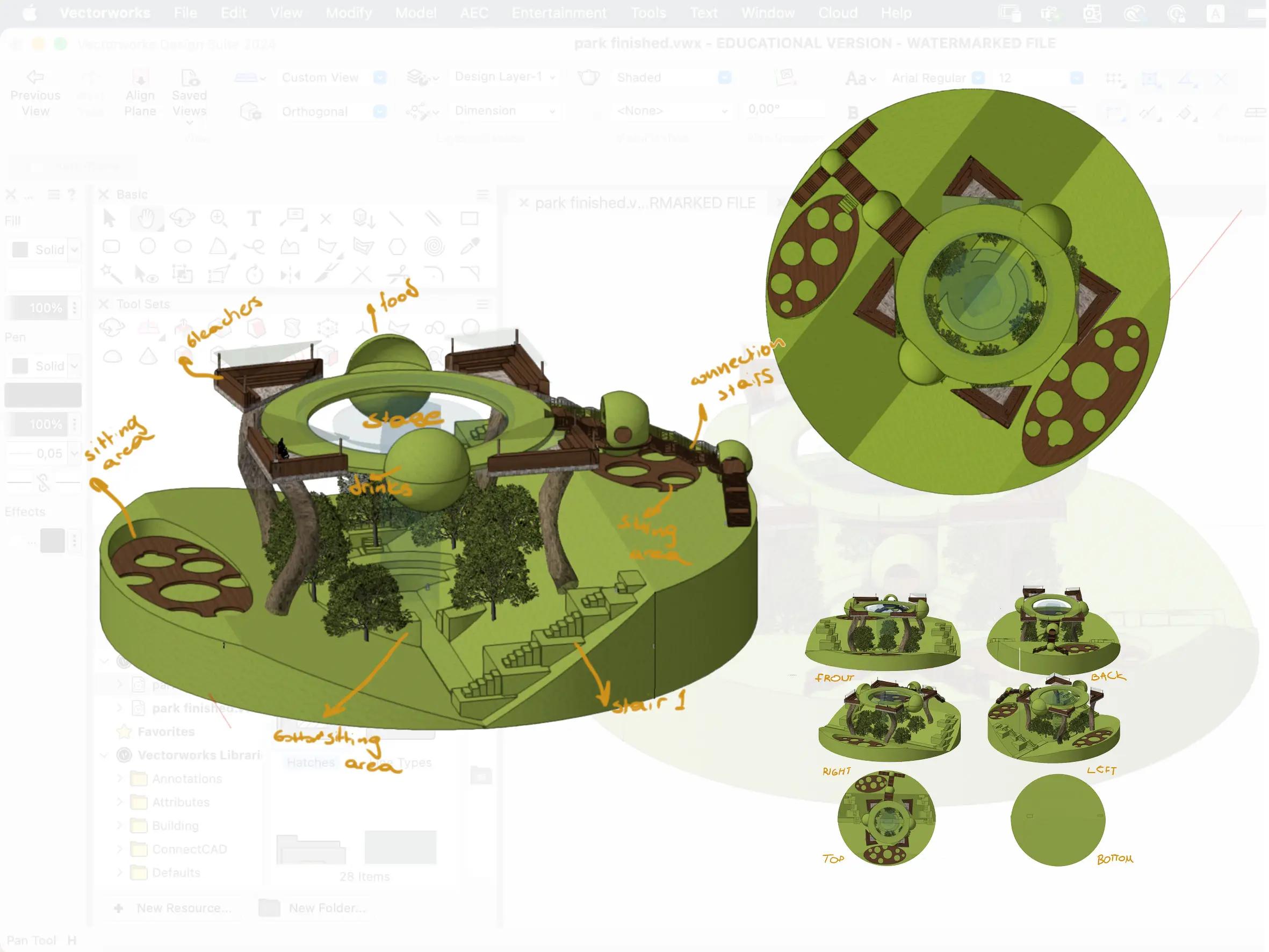Open the Modify menu
The width and height of the screenshot is (1269, 952).
pos(349,12)
